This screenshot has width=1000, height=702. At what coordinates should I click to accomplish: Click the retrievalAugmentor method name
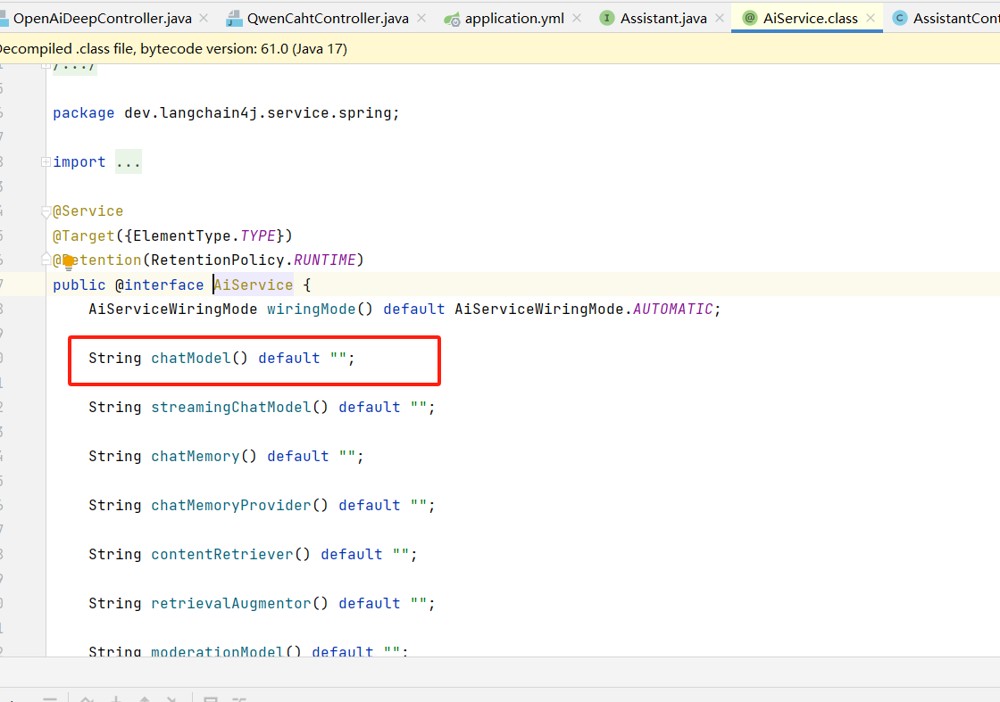click(231, 604)
